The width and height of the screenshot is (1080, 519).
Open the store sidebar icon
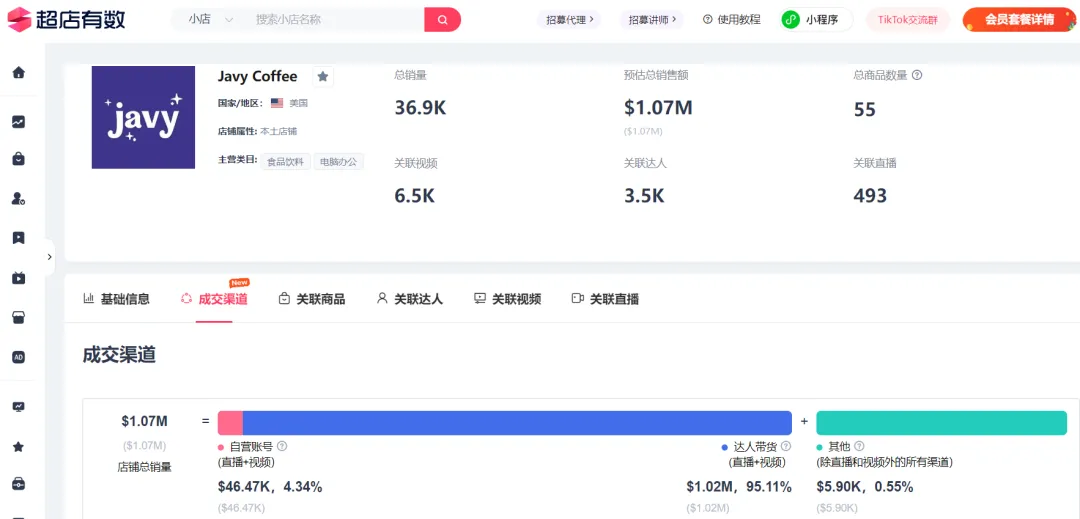click(x=19, y=317)
